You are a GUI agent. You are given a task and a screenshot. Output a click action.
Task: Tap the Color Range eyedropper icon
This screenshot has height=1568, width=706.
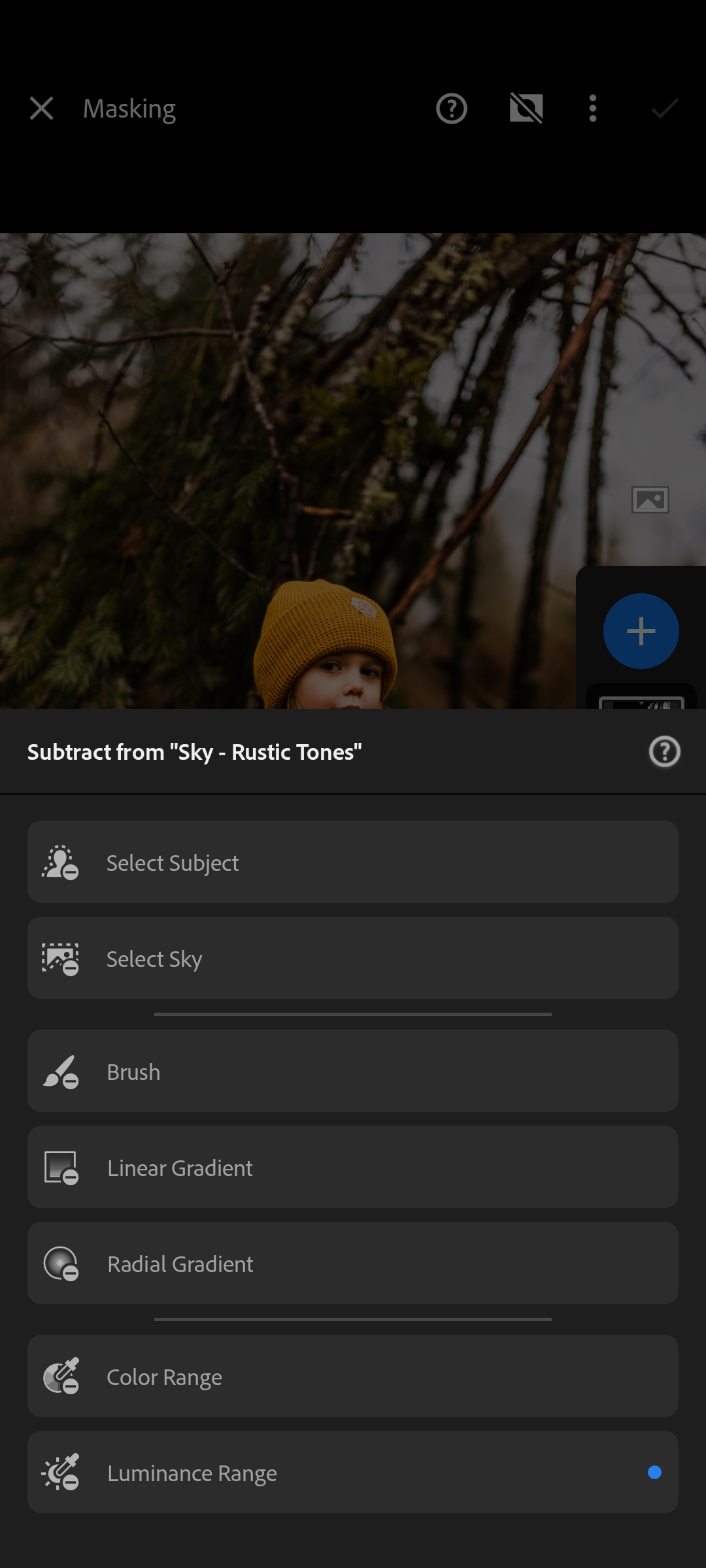point(61,1377)
